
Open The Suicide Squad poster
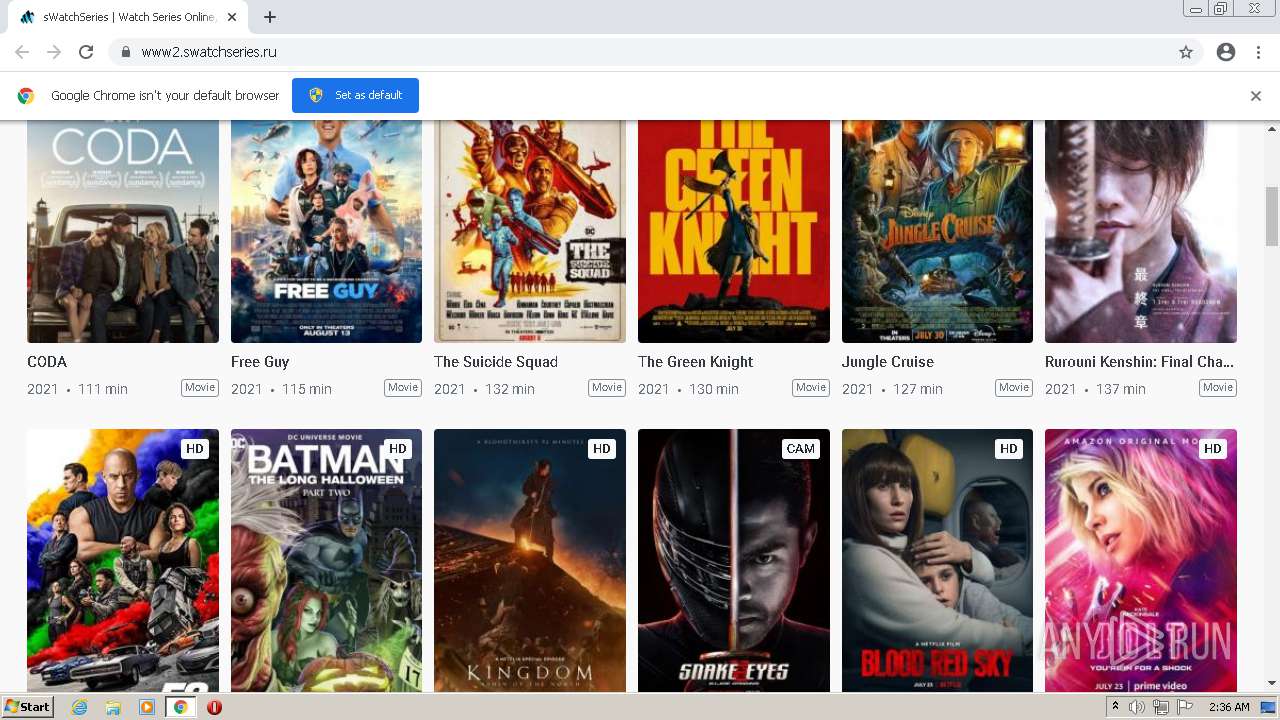[530, 231]
